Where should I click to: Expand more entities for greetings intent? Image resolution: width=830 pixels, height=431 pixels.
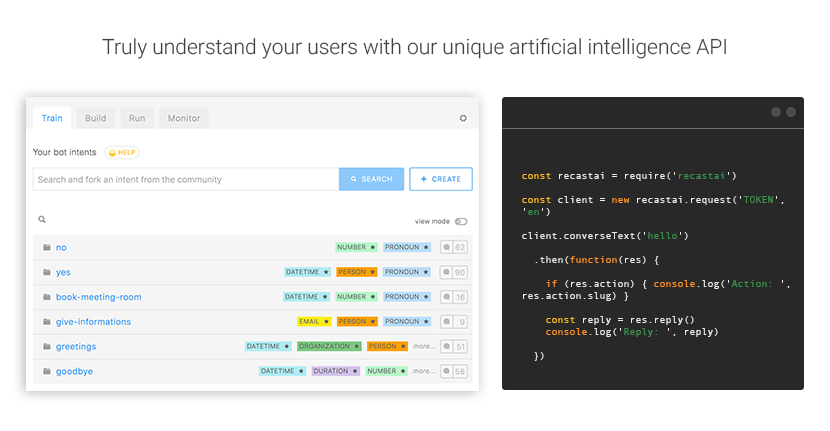424,347
